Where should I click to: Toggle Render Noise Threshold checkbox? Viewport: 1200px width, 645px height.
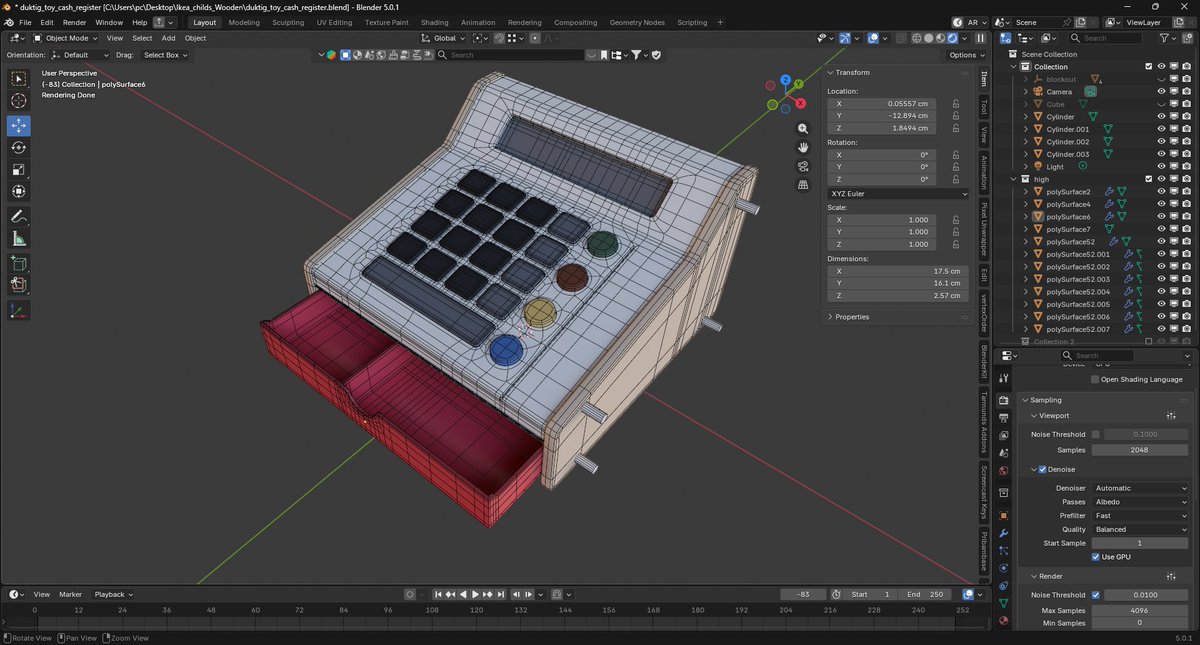[1095, 595]
